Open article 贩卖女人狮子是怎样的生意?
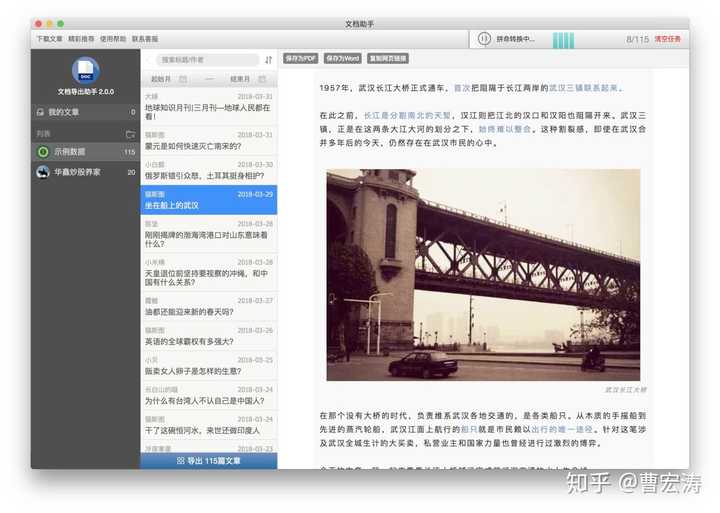The width and height of the screenshot is (720, 513). click(x=209, y=366)
